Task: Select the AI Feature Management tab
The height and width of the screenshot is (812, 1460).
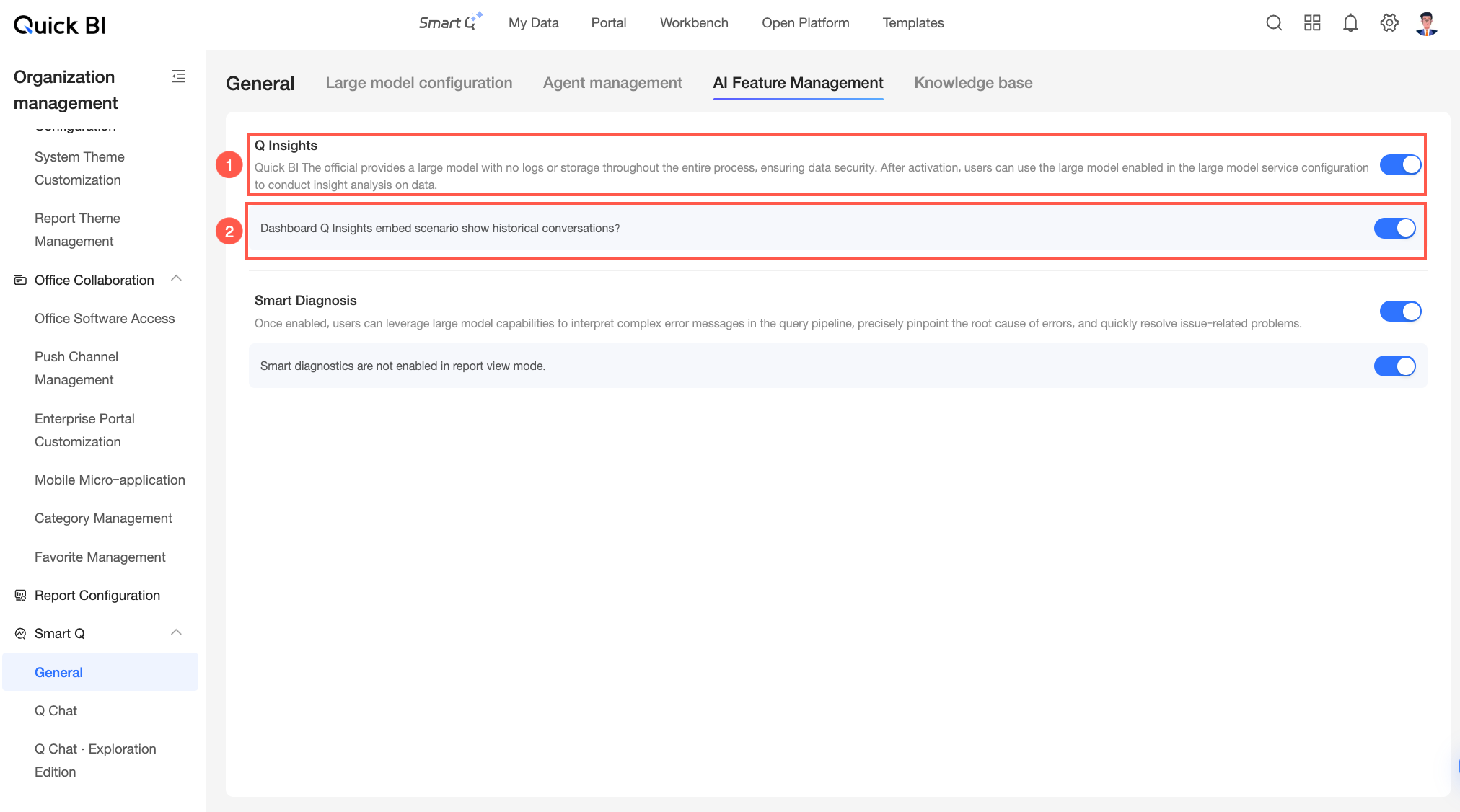Action: click(x=798, y=83)
